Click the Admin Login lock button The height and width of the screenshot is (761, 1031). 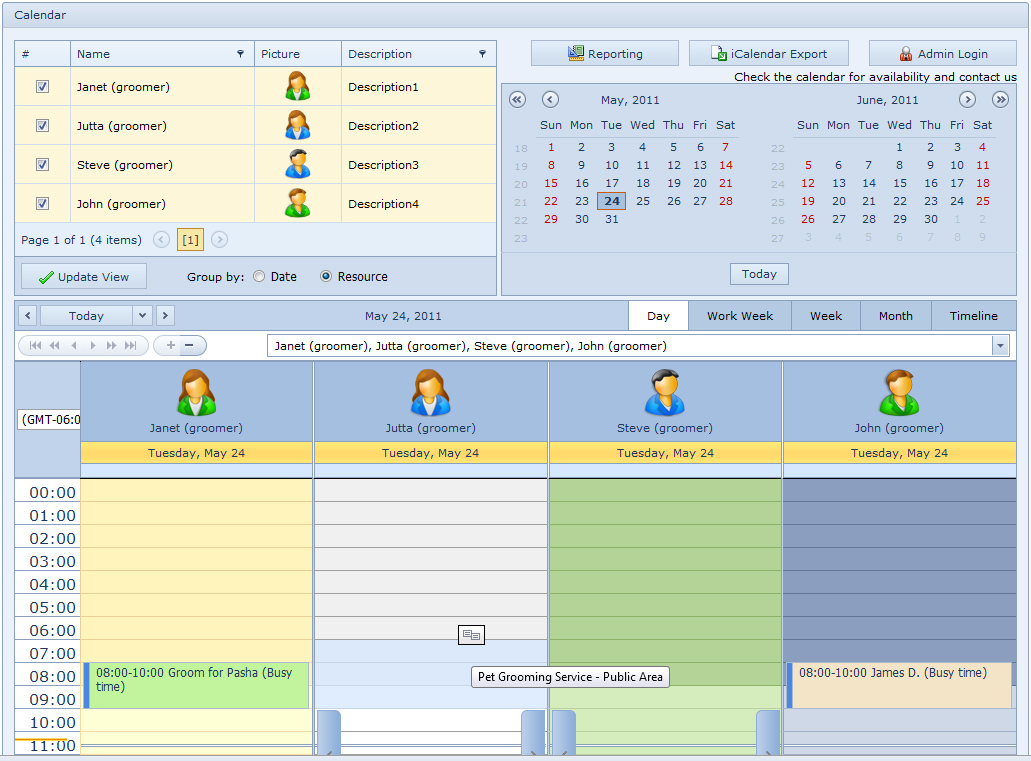[942, 54]
